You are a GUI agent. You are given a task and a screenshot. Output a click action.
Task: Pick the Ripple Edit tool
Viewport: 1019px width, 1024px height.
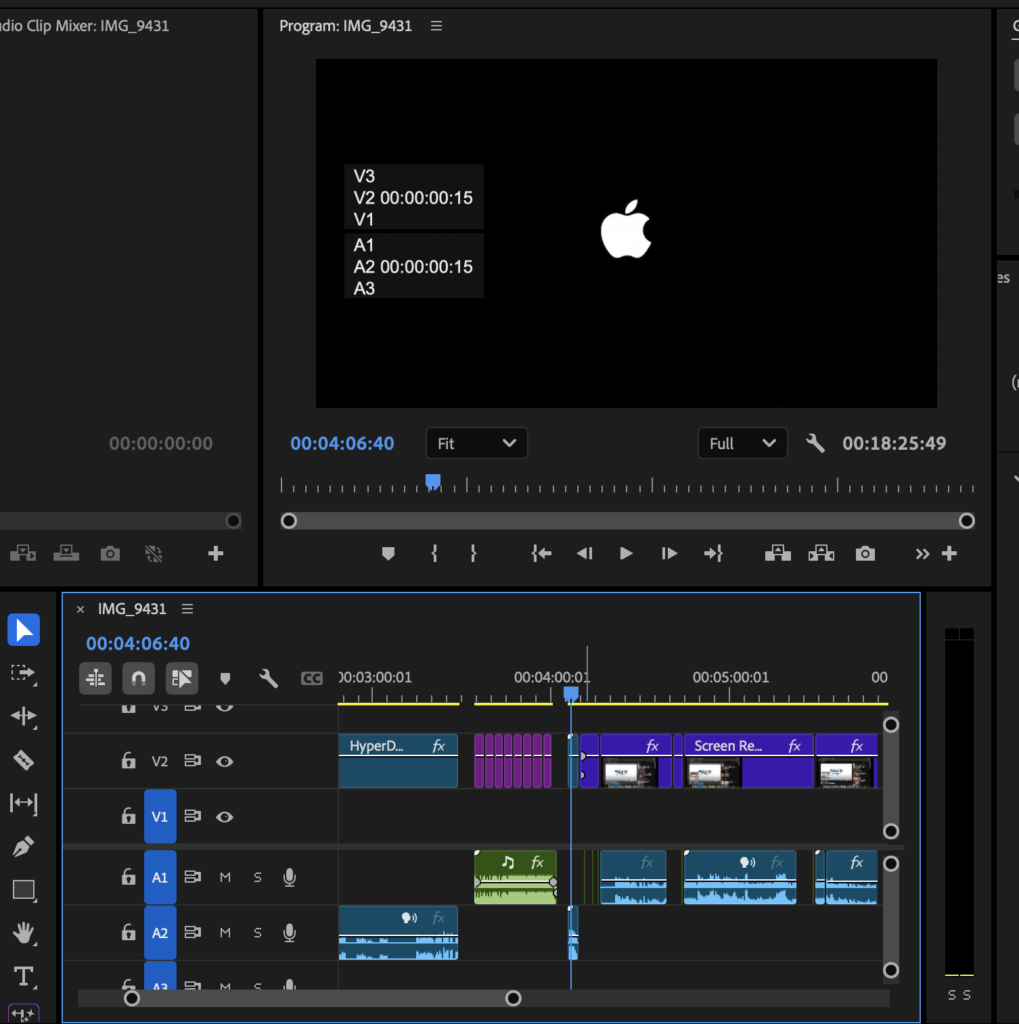coord(24,716)
